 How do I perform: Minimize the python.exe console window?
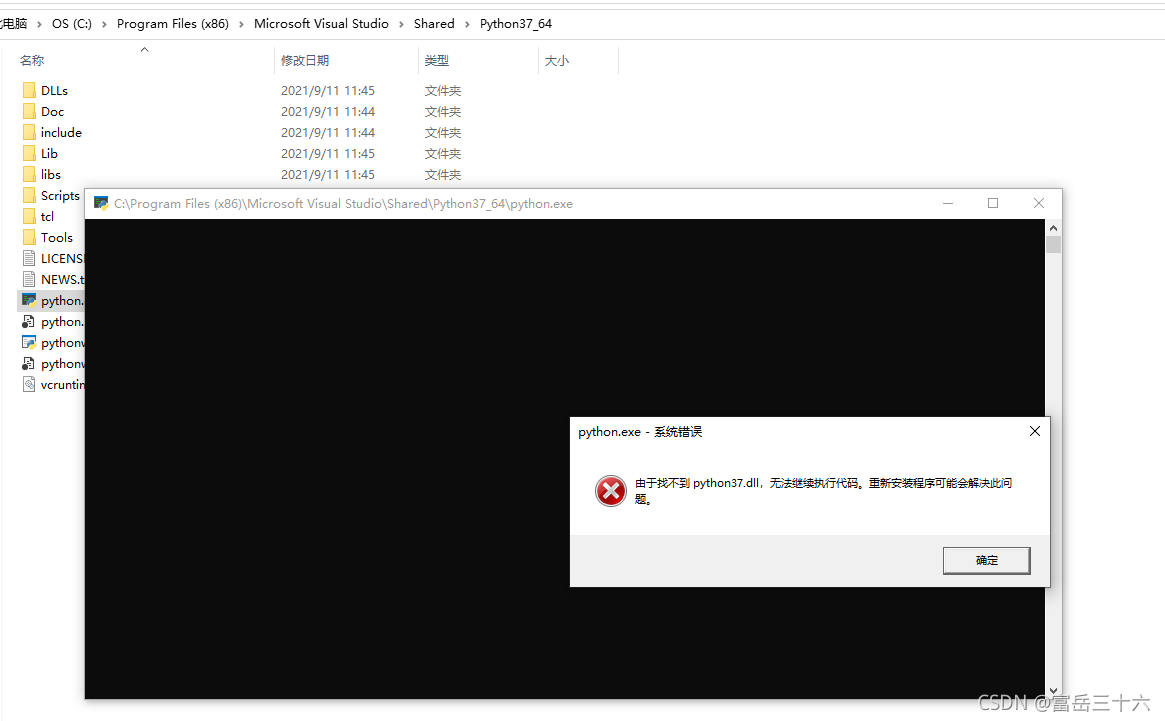948,204
